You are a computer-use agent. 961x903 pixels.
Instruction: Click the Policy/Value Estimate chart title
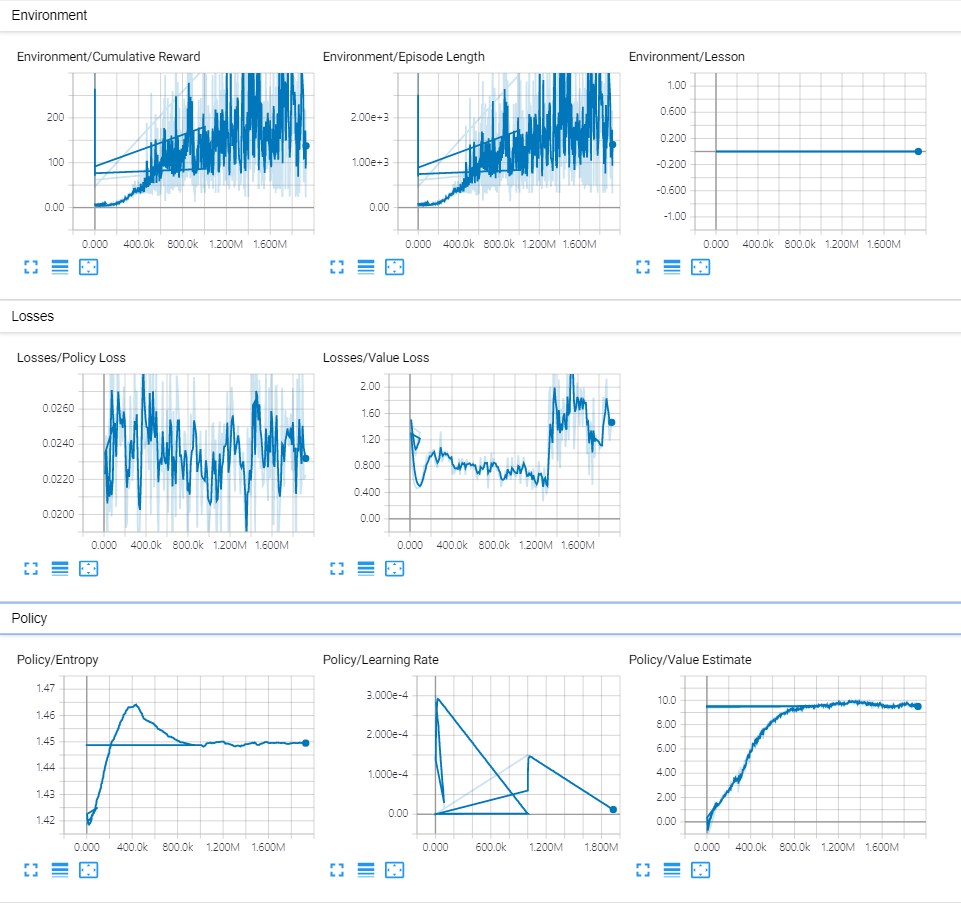coord(690,660)
